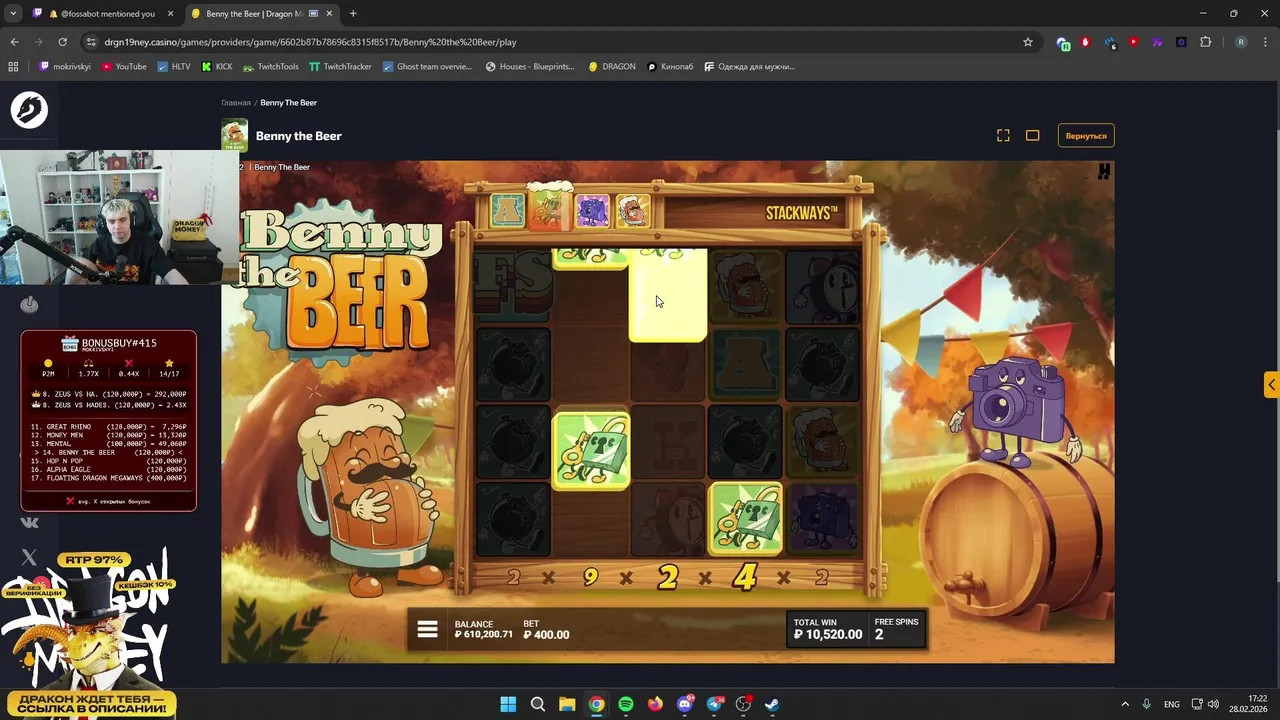The width and height of the screenshot is (1280, 720).
Task: Open the mokrivskyi bookmark
Action: 65,66
